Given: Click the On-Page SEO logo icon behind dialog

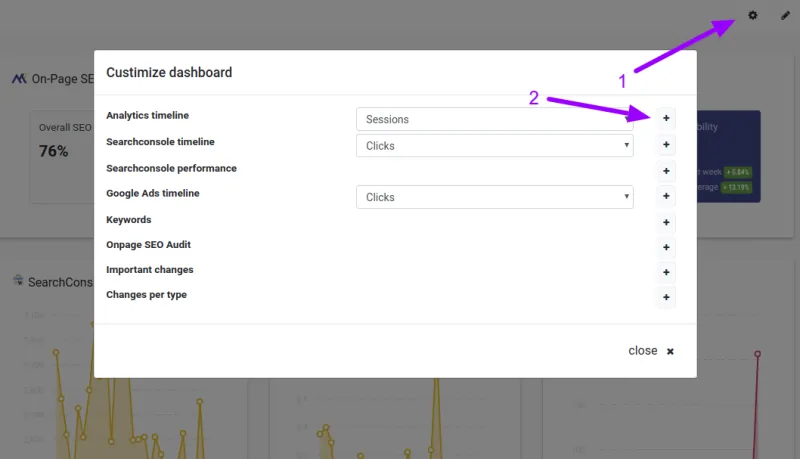Looking at the screenshot, I should click(x=19, y=79).
